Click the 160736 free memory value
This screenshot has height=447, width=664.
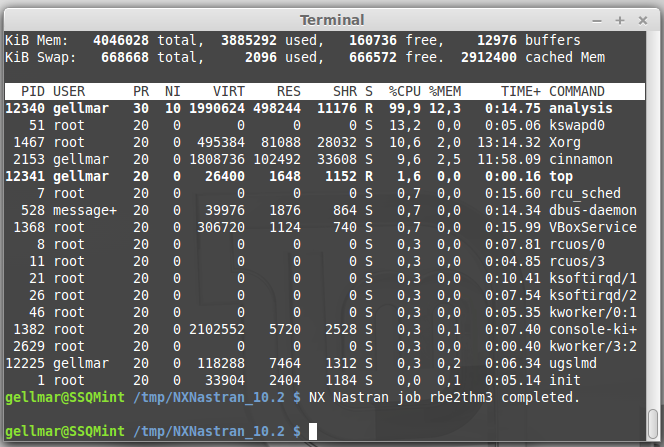coord(373,41)
